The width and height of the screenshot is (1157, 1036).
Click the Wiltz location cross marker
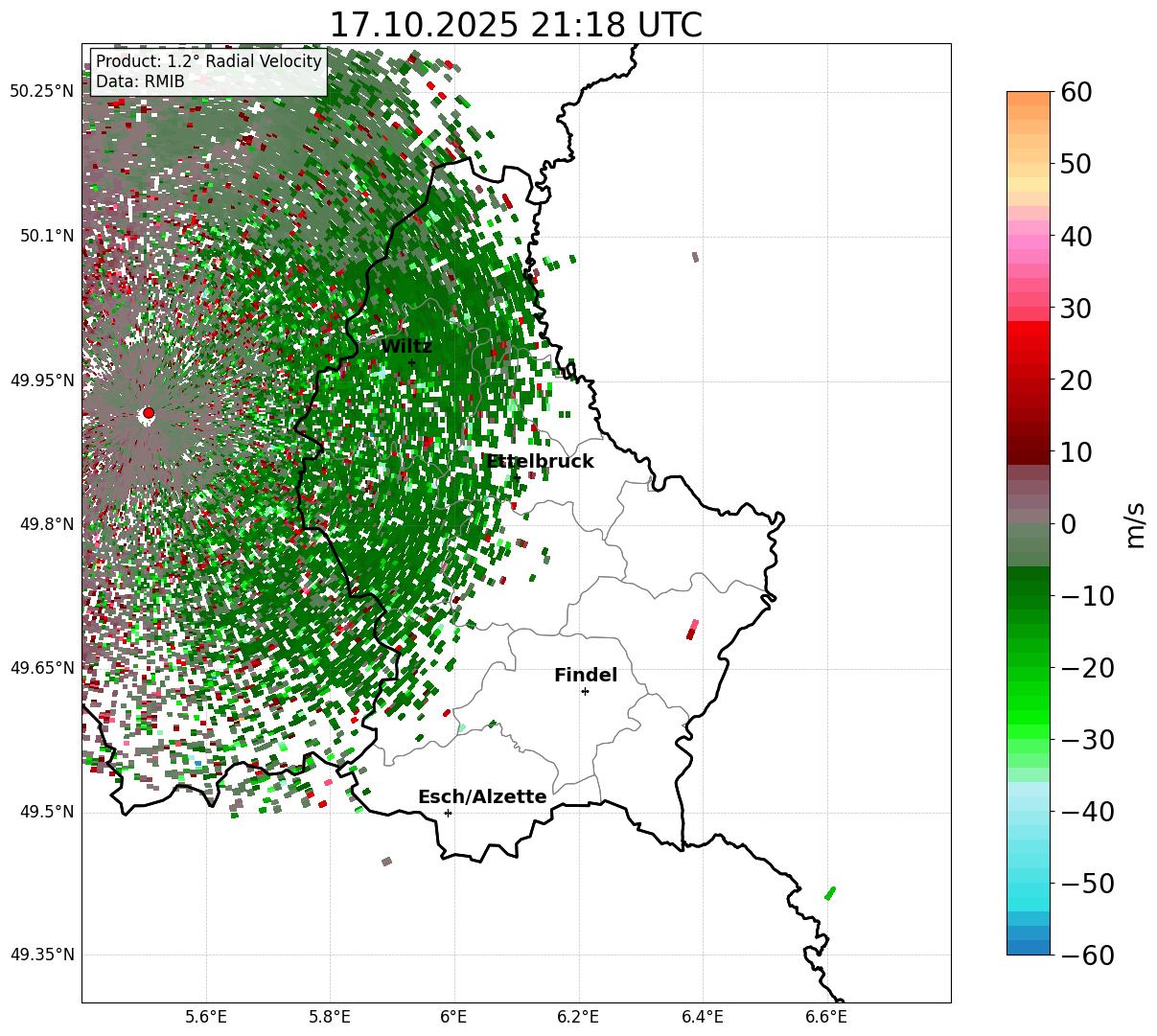[411, 362]
